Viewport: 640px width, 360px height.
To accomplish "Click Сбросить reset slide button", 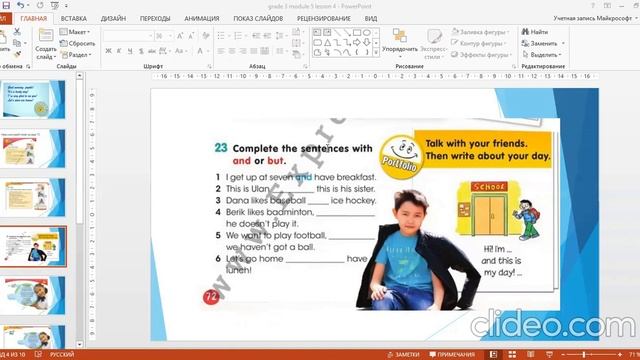I will 77,43.
